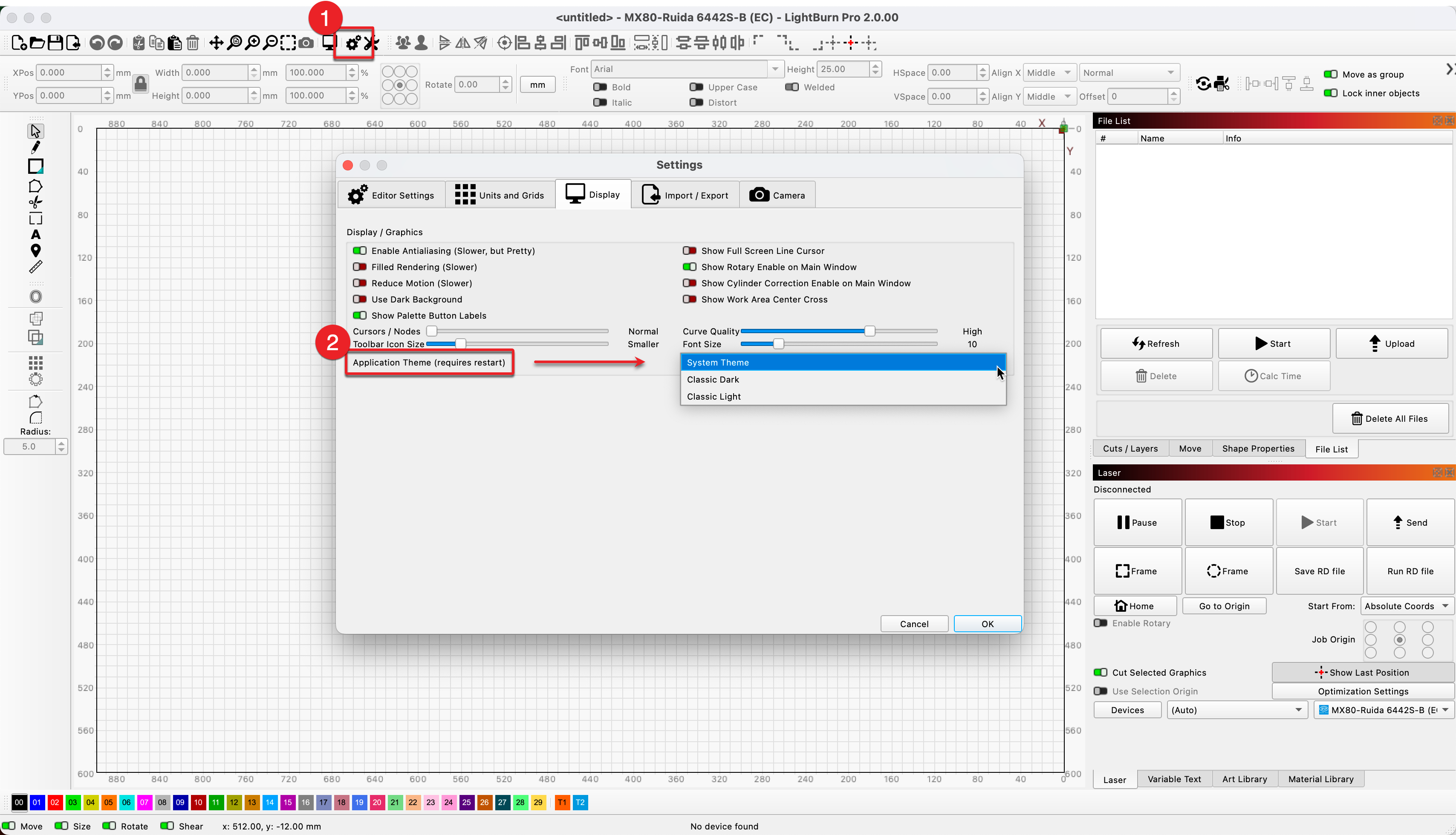1456x835 pixels.
Task: Click the Zoom In magnifier icon
Action: (x=252, y=43)
